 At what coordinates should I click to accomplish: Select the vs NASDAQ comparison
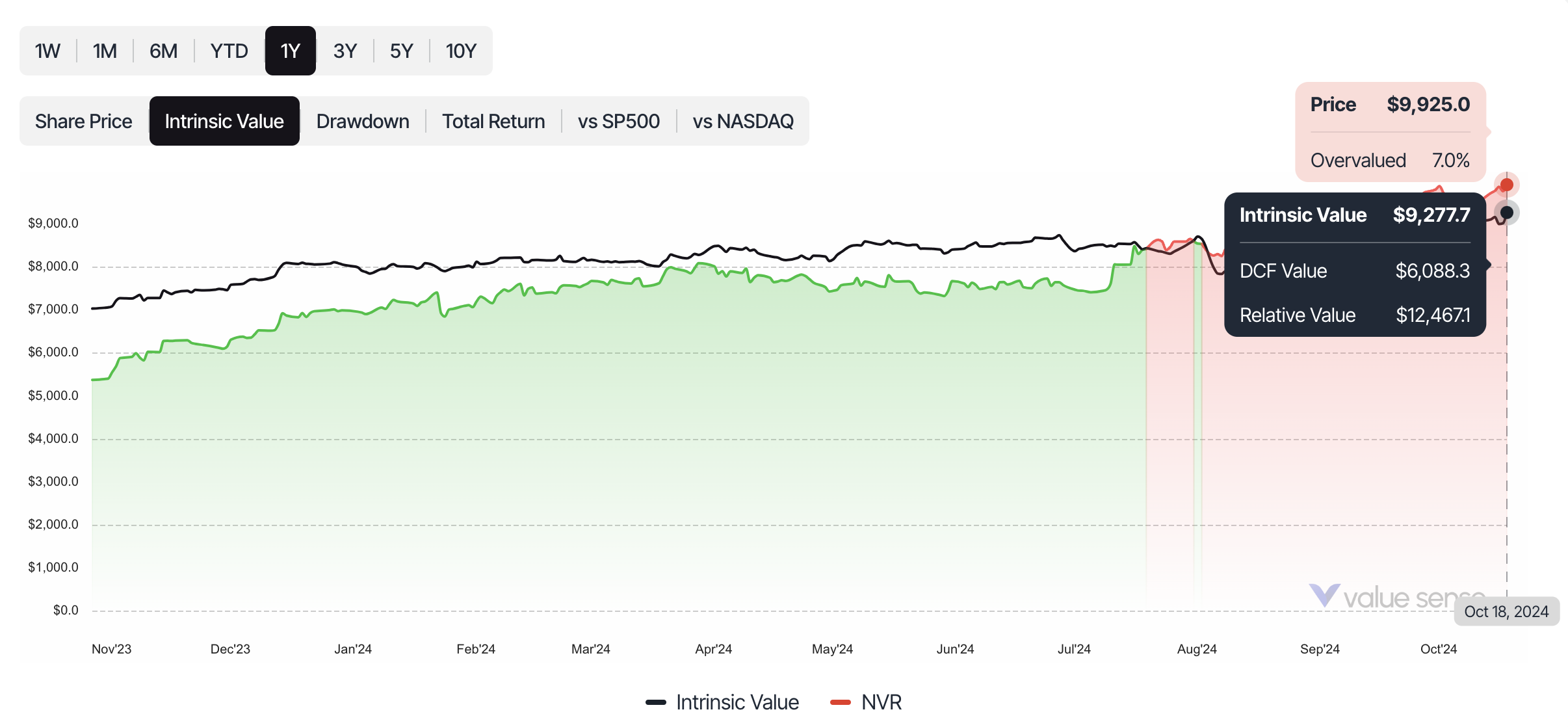point(744,121)
